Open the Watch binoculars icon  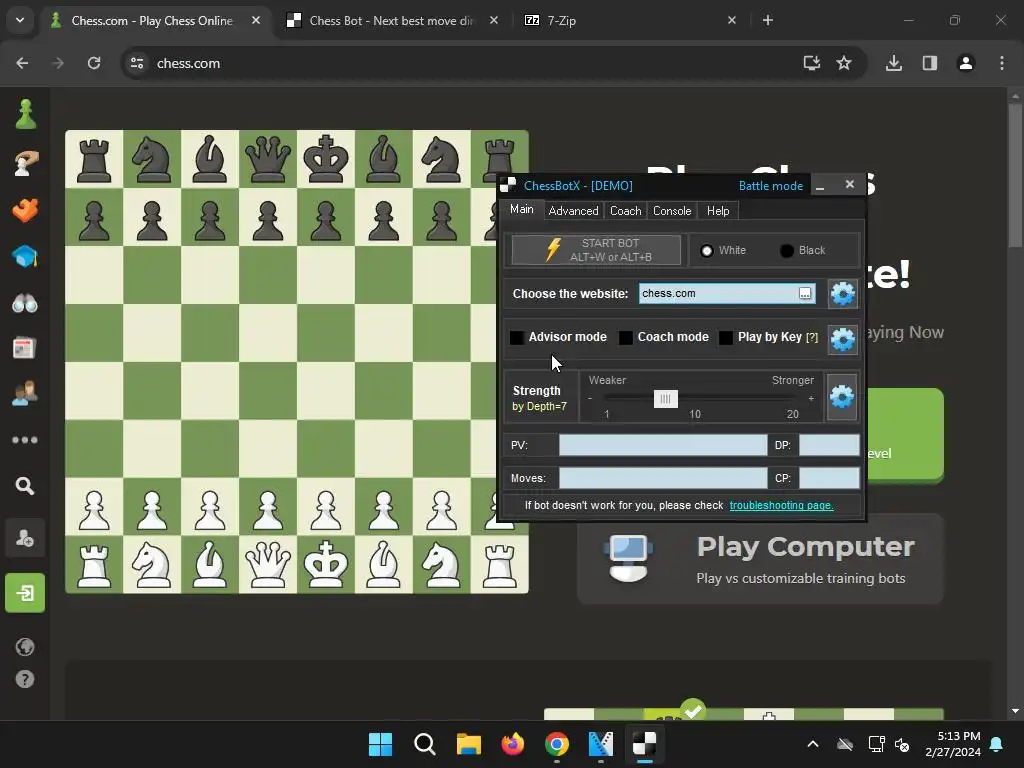coord(25,304)
